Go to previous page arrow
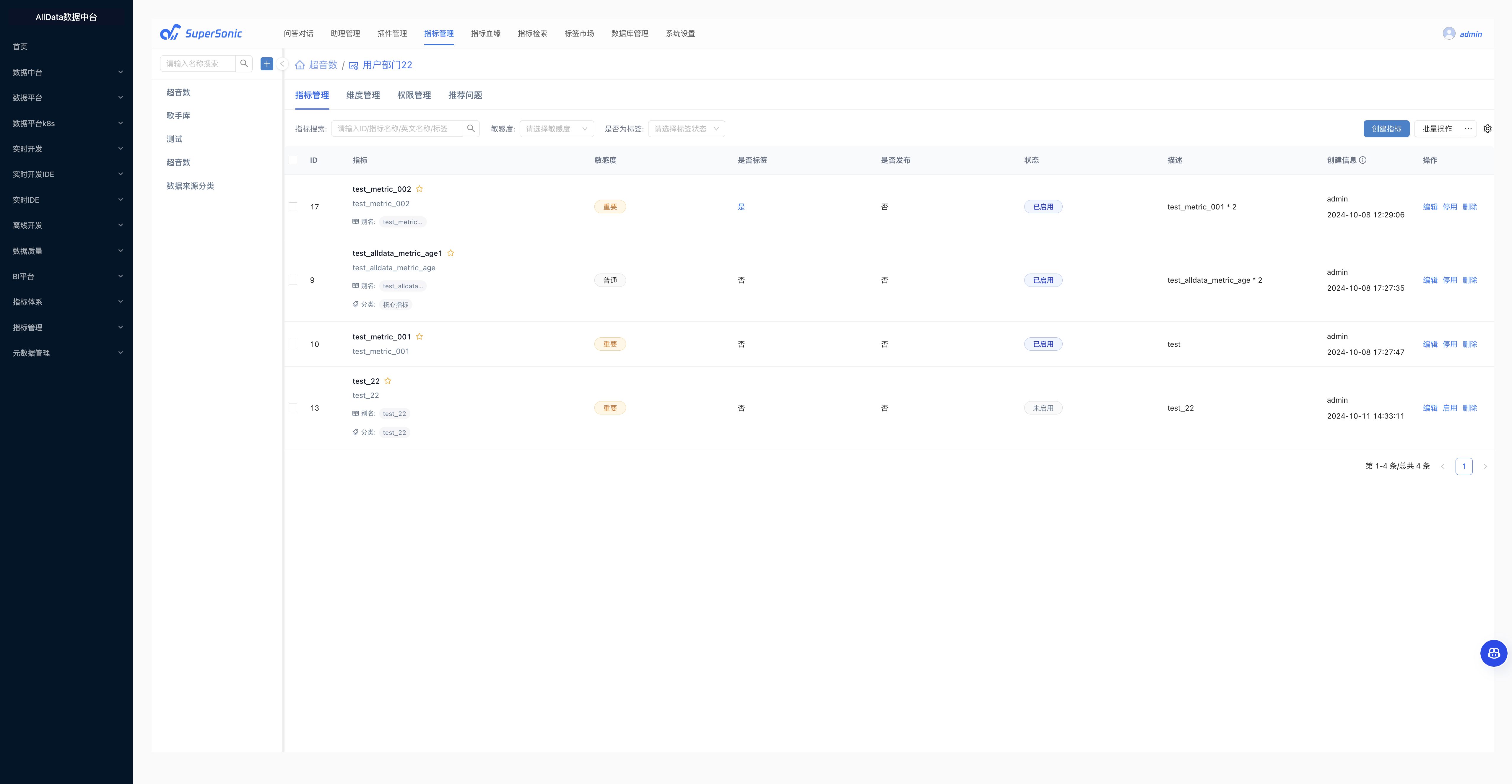 click(x=1442, y=466)
